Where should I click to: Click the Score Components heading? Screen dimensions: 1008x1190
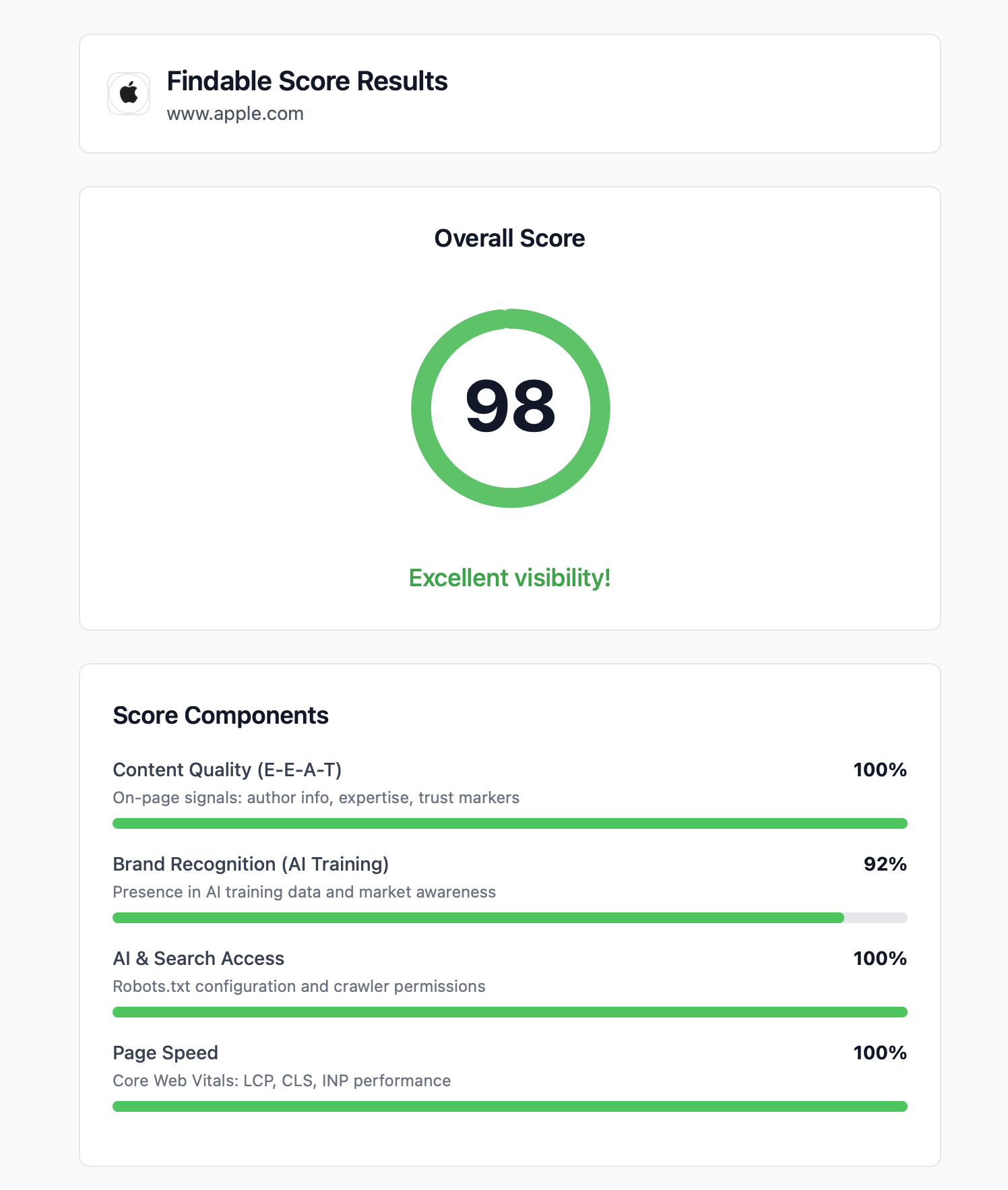220,716
